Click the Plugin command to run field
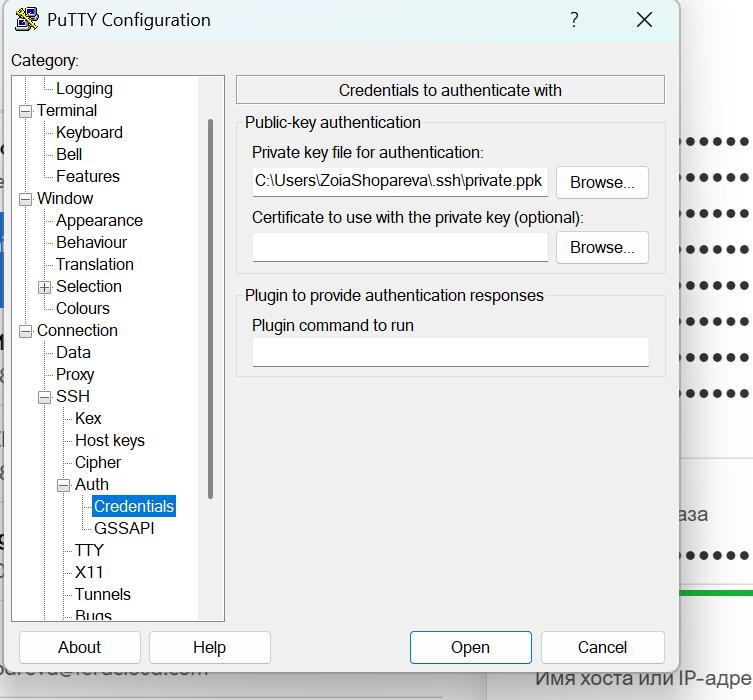 [450, 352]
